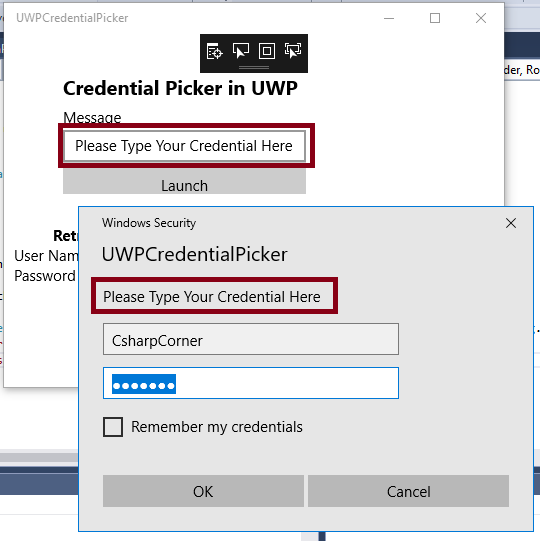Click inside the masked password field
540x541 pixels.
(251, 383)
